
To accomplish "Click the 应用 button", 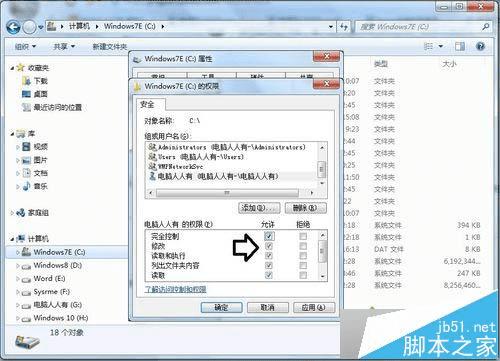I will tap(314, 307).
